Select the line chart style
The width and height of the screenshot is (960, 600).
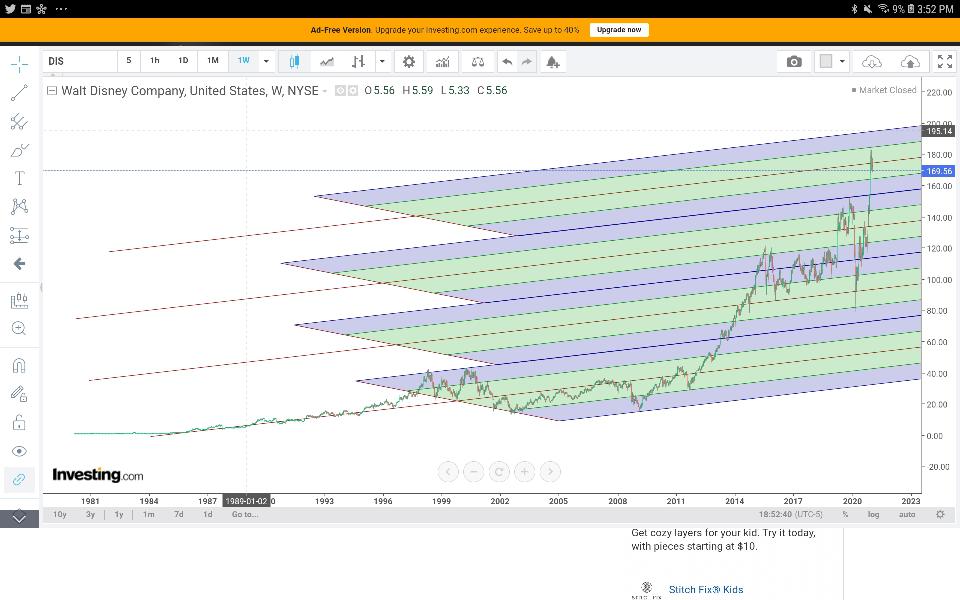click(327, 61)
